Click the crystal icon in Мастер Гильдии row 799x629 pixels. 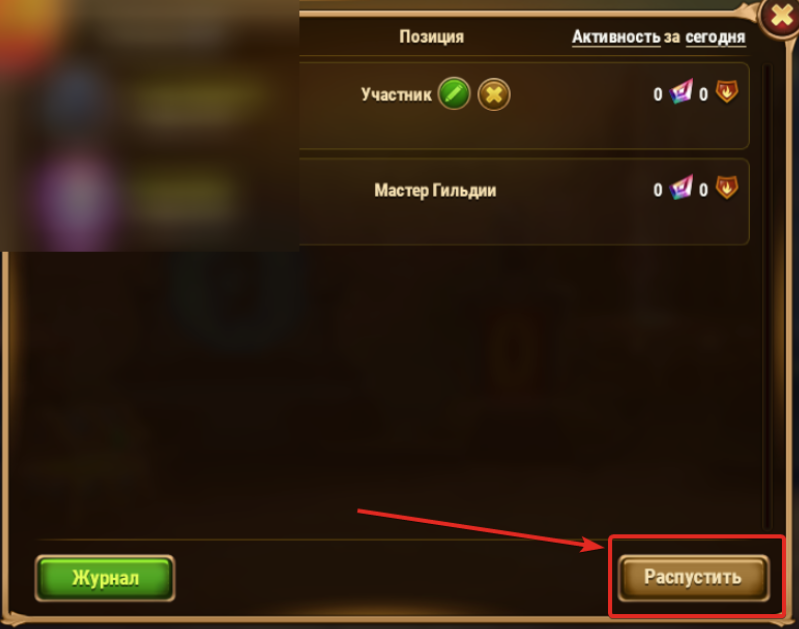tap(681, 187)
